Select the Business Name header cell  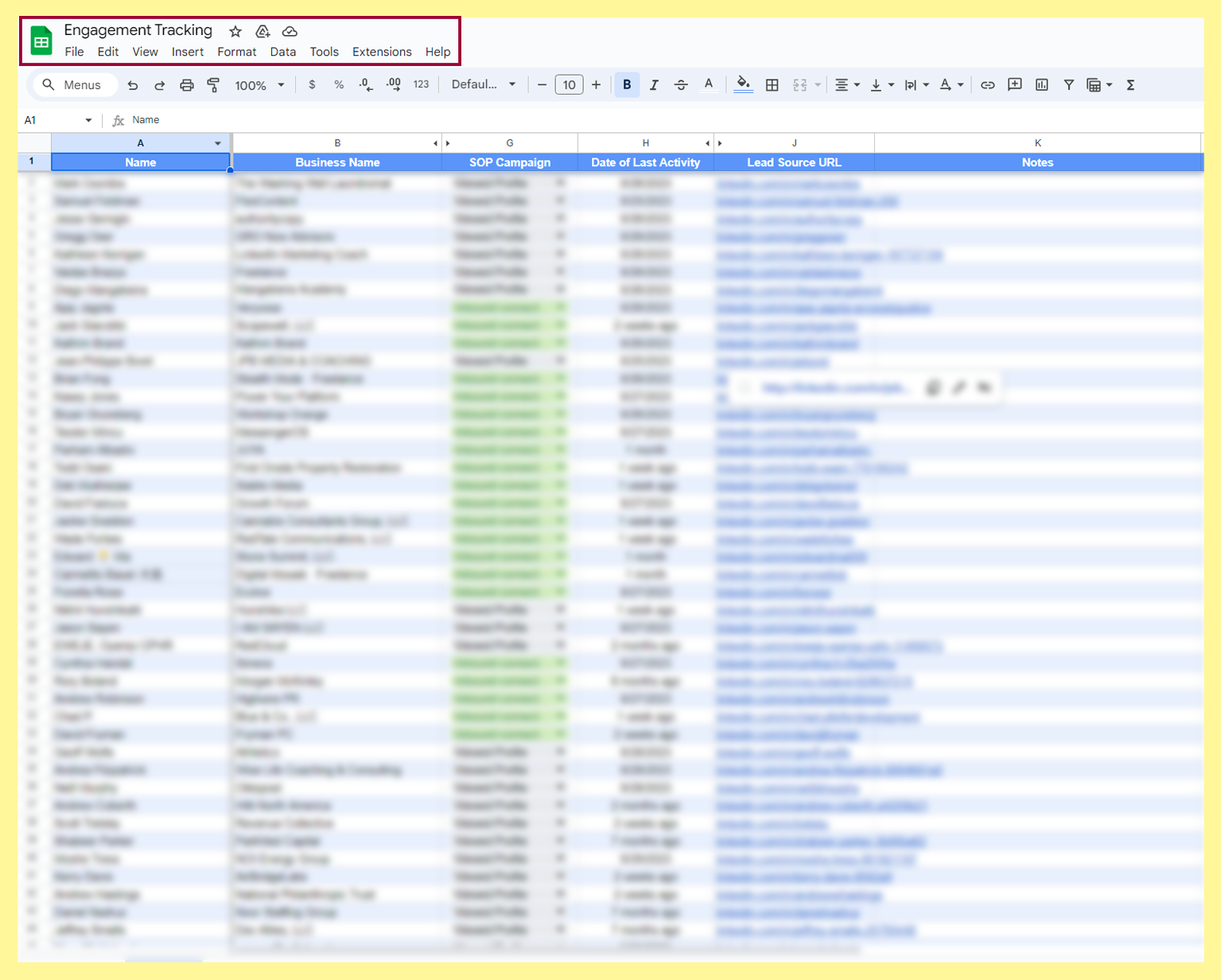tap(337, 162)
